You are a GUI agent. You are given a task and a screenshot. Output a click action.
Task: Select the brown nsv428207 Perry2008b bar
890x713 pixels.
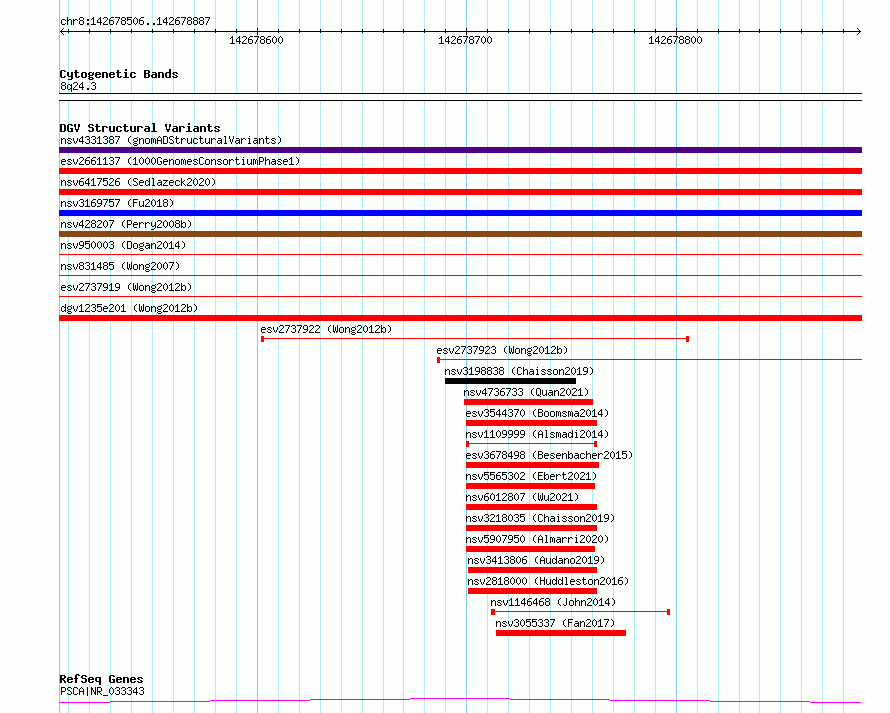coord(460,234)
